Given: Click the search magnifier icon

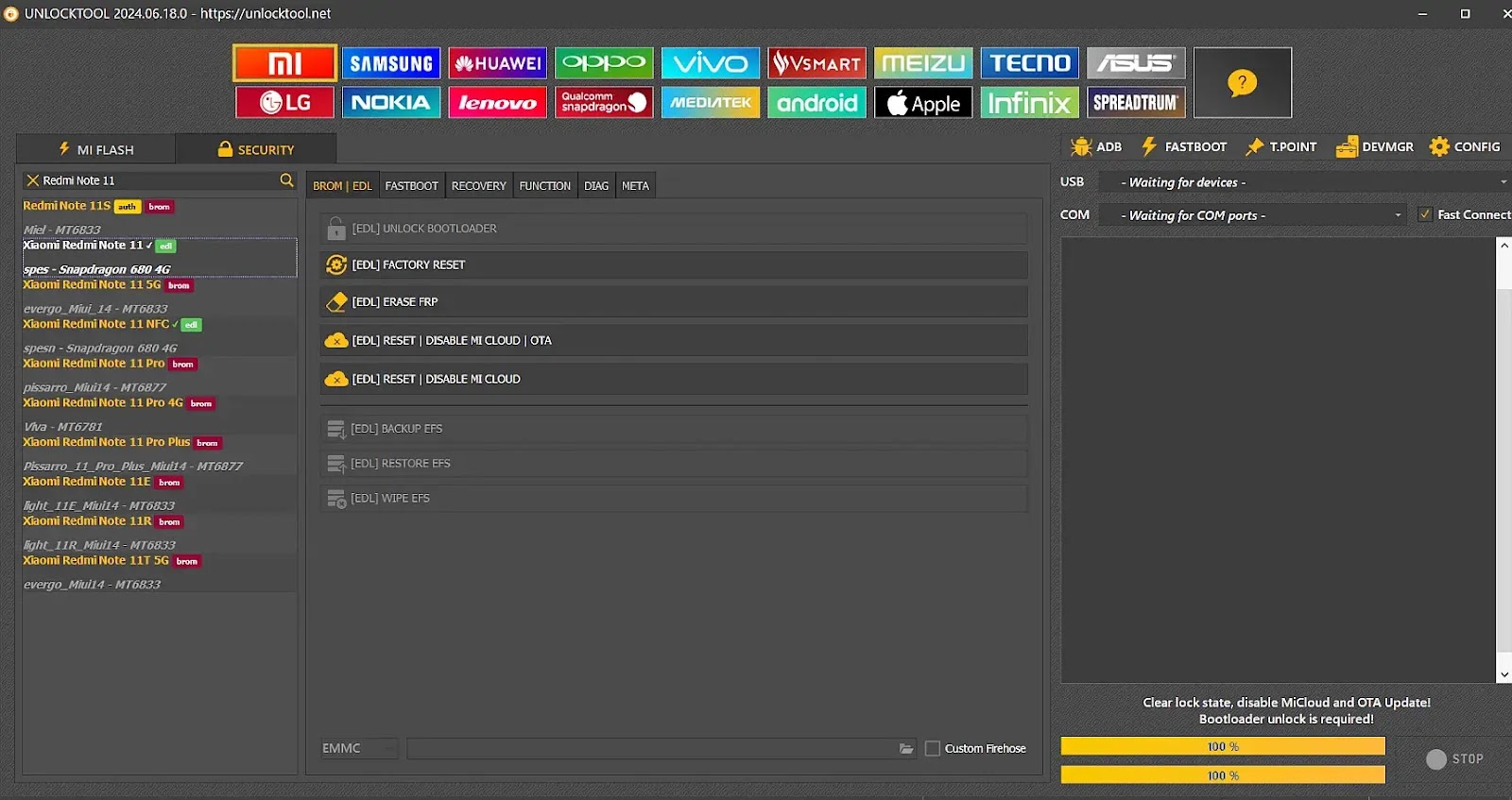Looking at the screenshot, I should (x=287, y=179).
